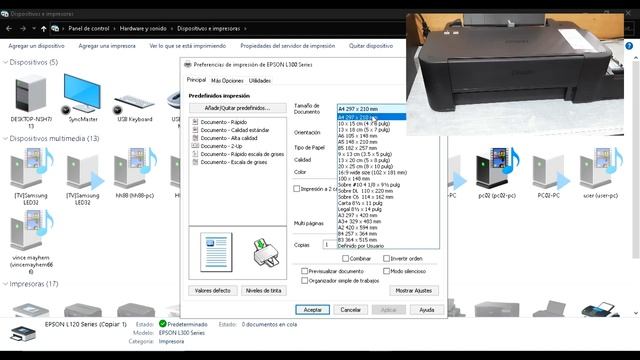Collapse the Impresoras (17) group

(x=5, y=284)
